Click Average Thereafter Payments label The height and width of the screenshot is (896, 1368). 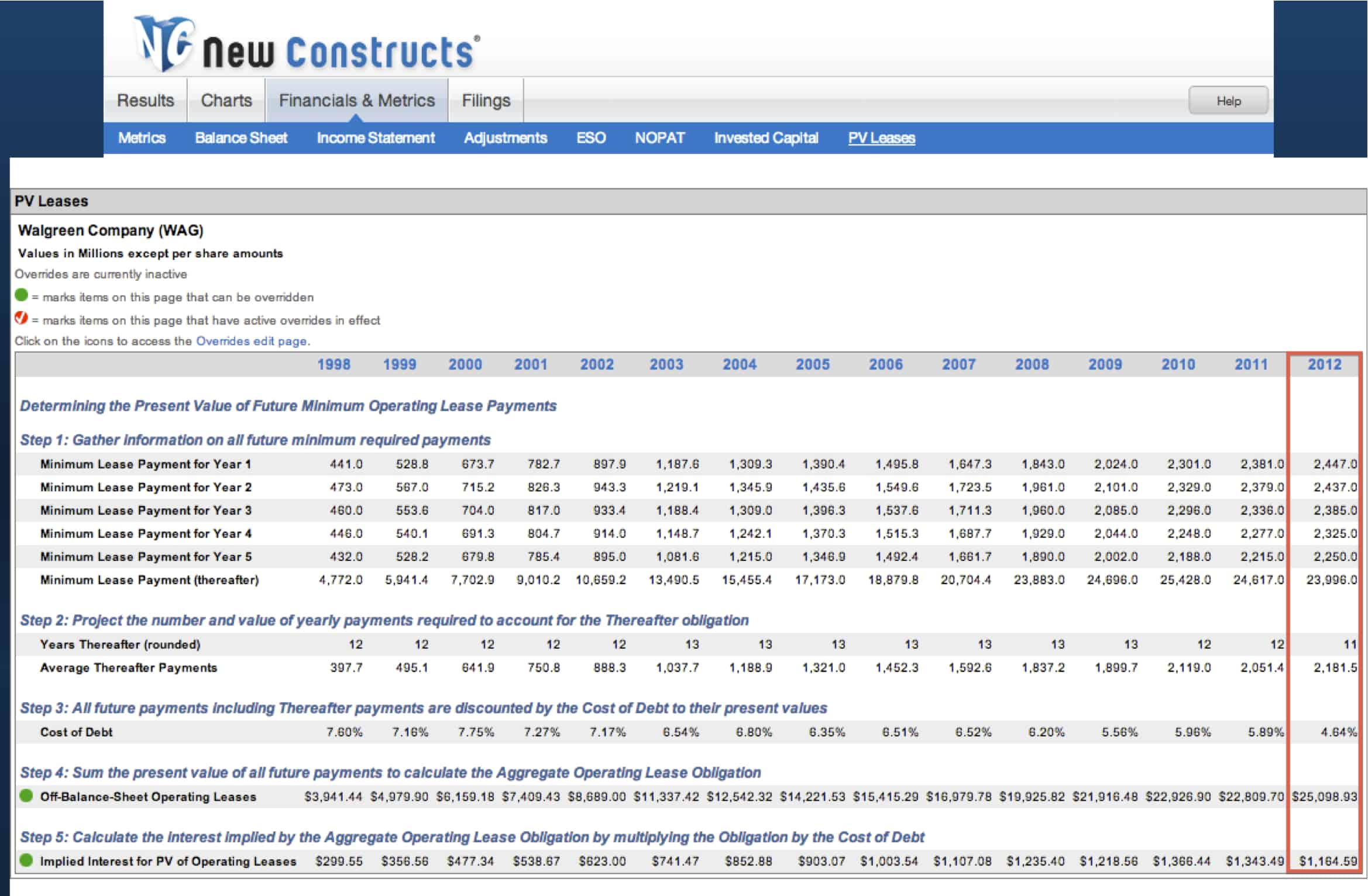point(129,668)
